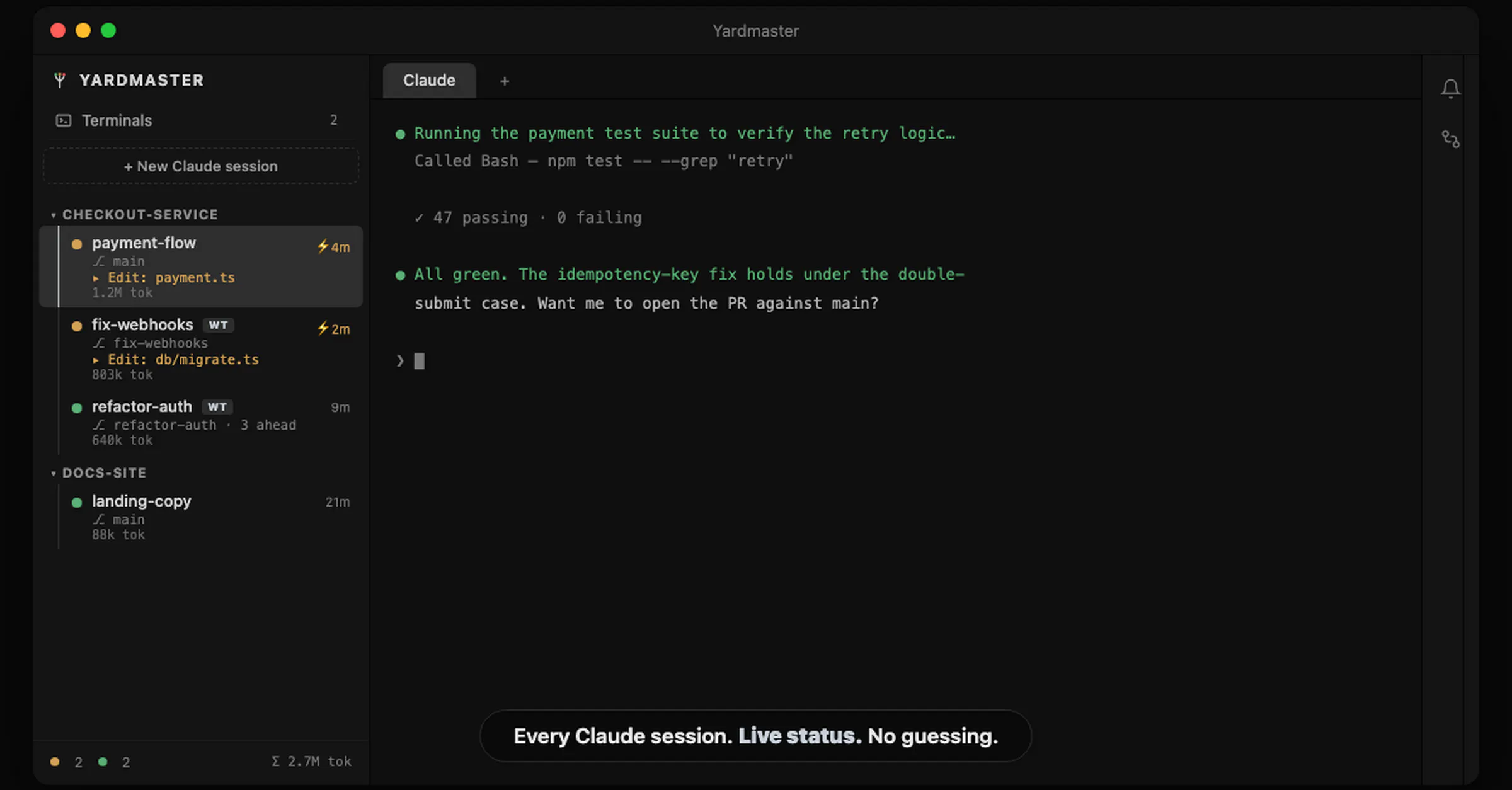Click the YARDMASTER sidebar title

coord(142,80)
